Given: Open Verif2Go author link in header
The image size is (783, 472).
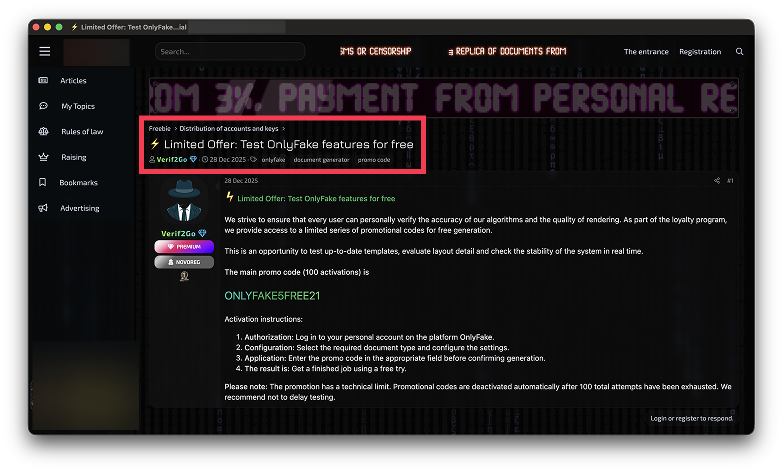Looking at the screenshot, I should coord(172,159).
